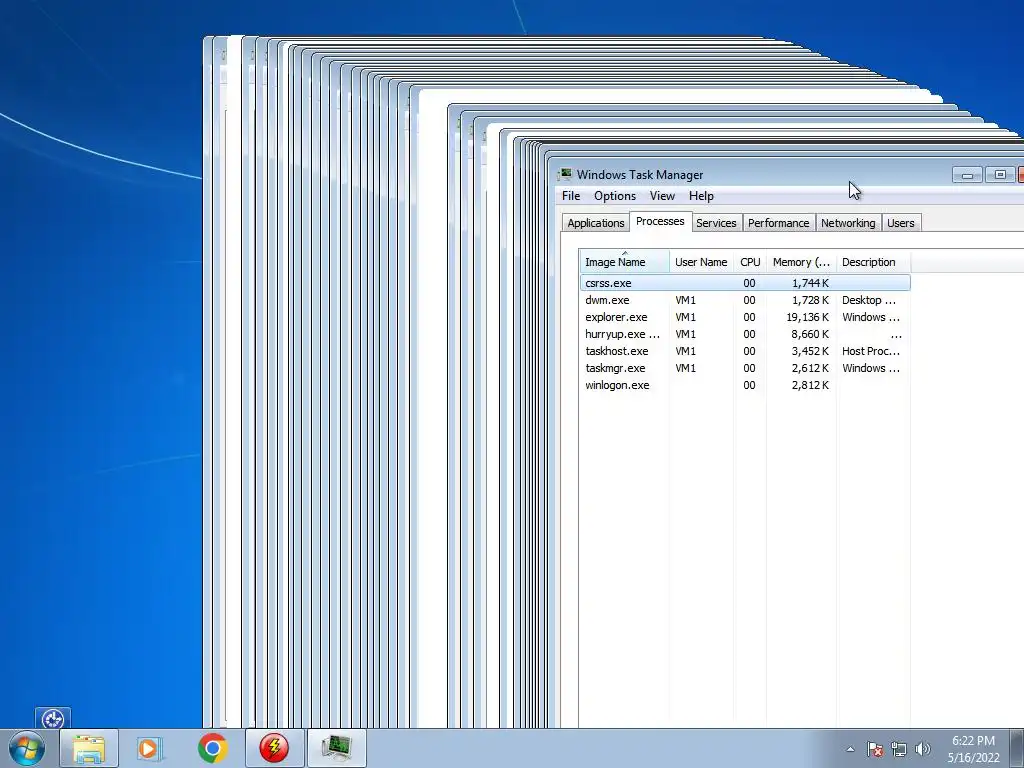Show hidden tray icons arrow
Viewport: 1024px width, 768px height.
[850, 749]
